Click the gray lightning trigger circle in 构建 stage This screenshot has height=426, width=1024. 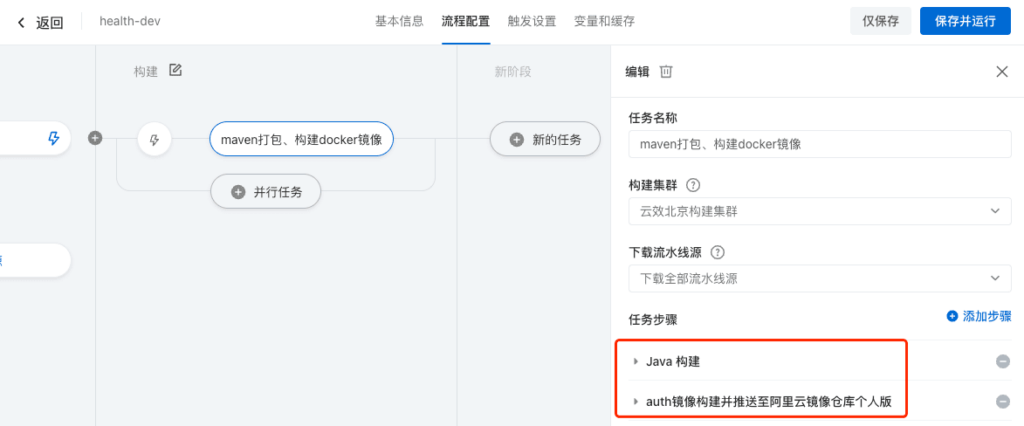point(155,139)
